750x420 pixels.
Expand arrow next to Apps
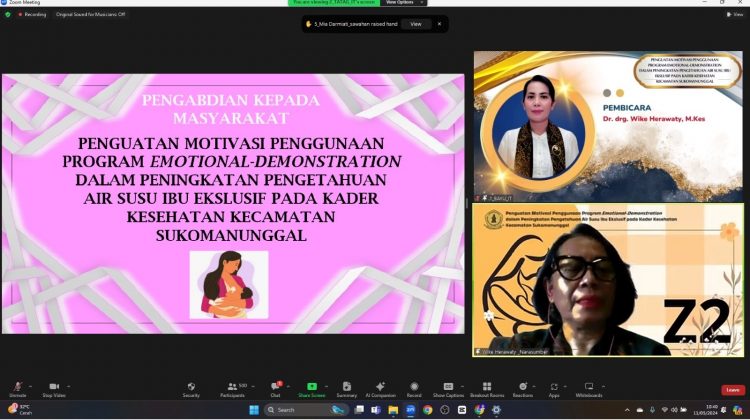(x=565, y=387)
